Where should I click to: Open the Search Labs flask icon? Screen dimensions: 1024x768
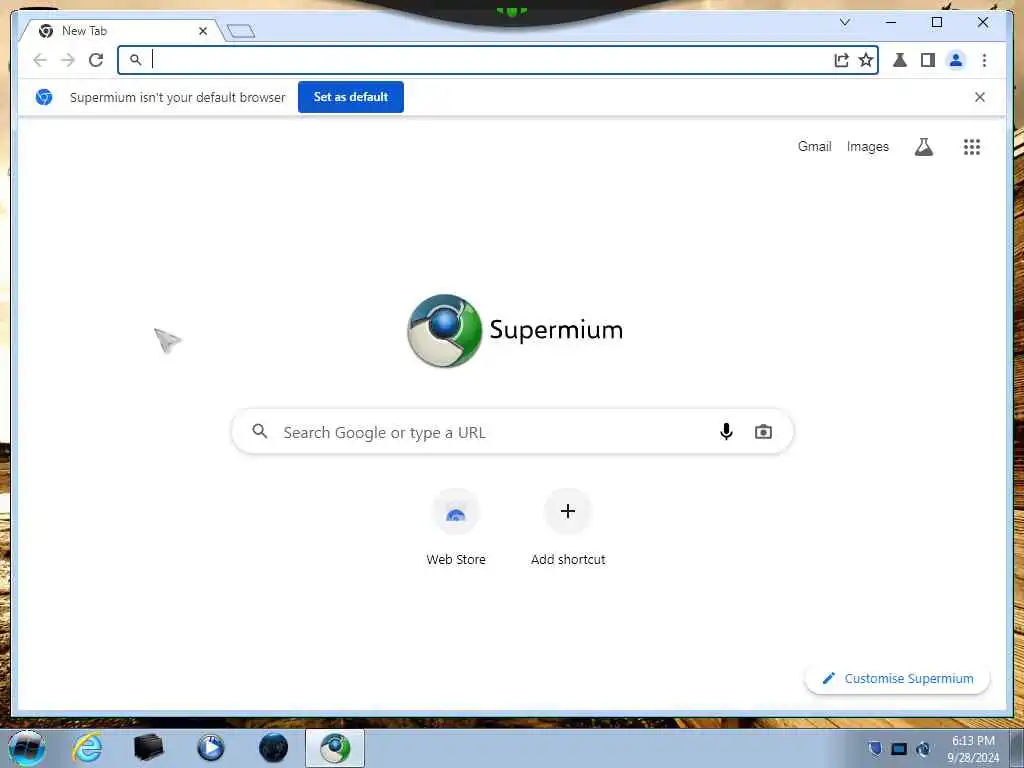[x=923, y=147]
